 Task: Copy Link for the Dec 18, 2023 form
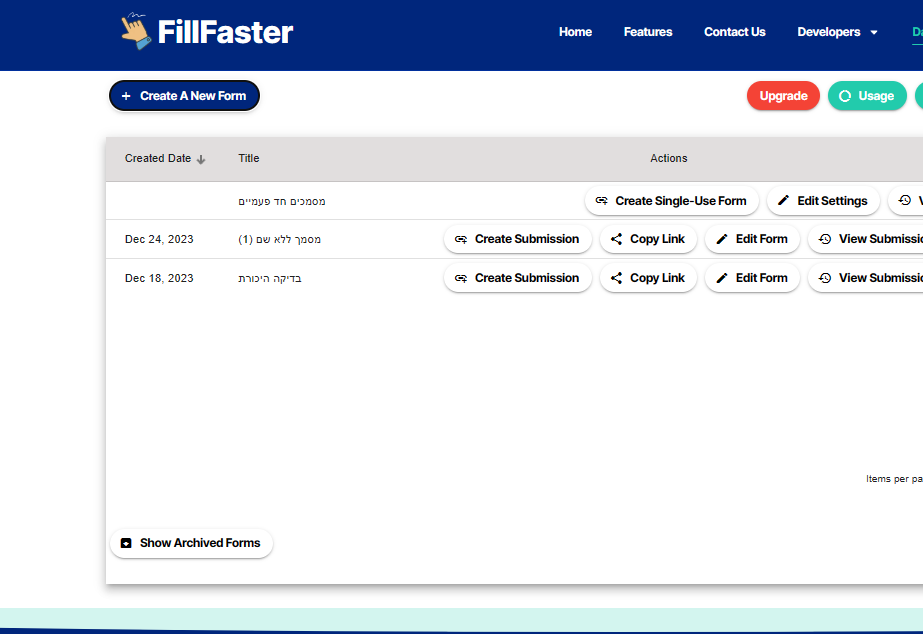tap(648, 278)
